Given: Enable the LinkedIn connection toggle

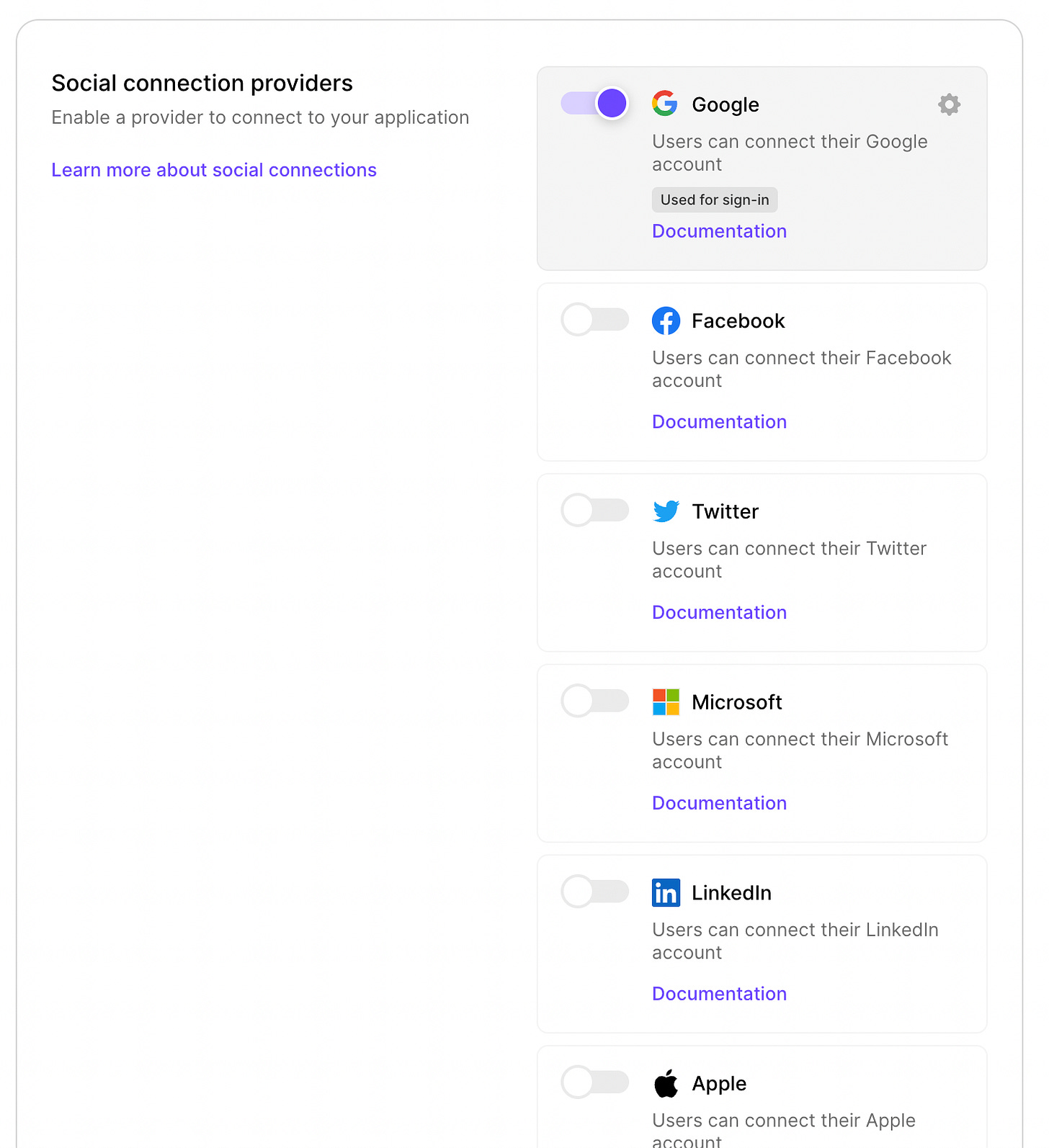Looking at the screenshot, I should (x=594, y=891).
